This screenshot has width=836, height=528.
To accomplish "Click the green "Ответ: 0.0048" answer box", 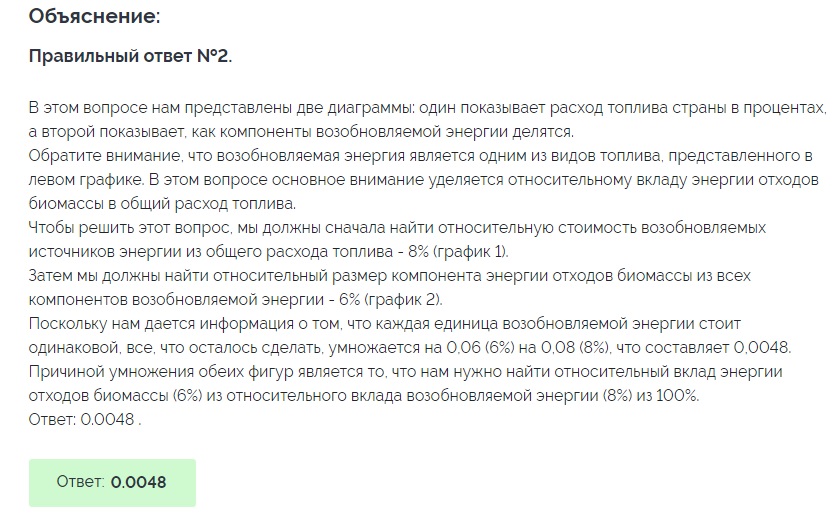I will pos(112,482).
